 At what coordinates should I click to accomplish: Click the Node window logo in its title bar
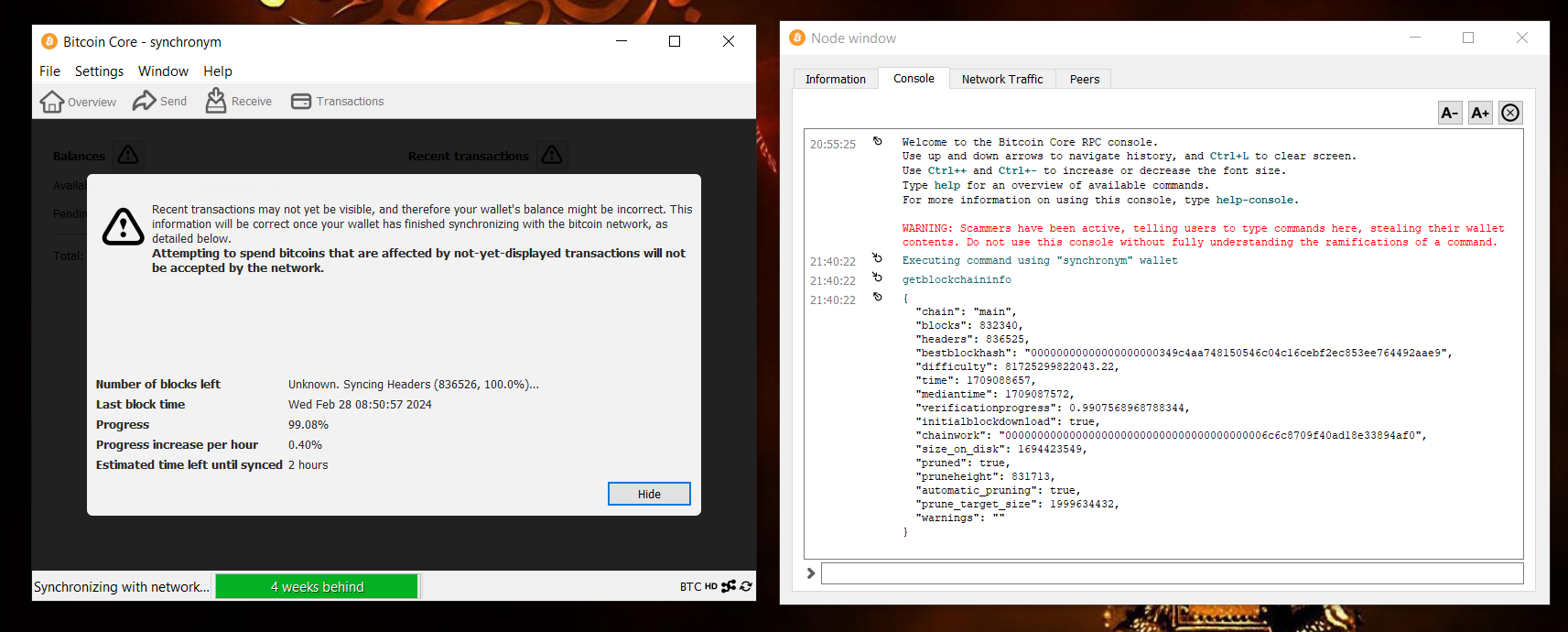tap(797, 38)
